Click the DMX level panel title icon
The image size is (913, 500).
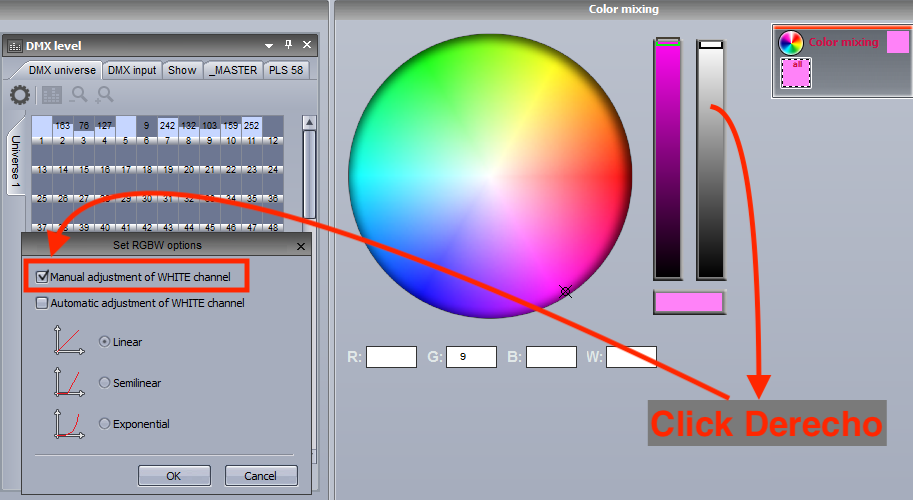[x=15, y=46]
